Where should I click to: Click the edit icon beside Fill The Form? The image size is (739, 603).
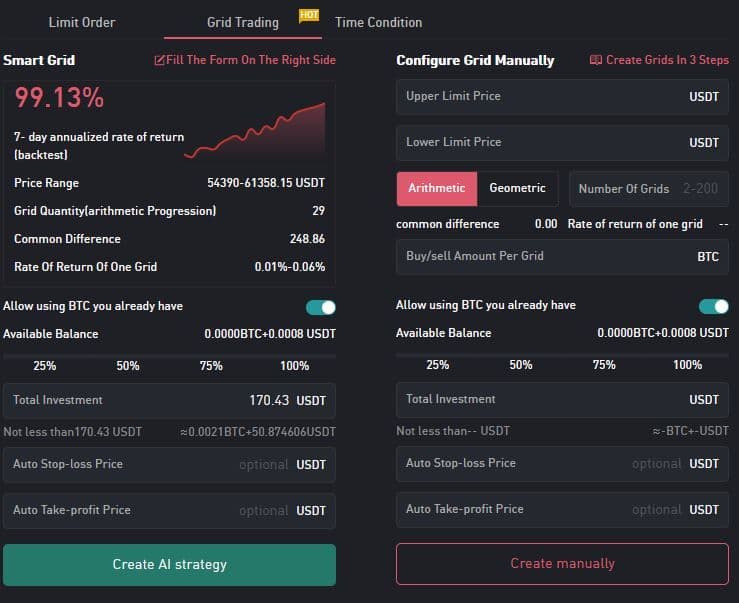[160, 60]
